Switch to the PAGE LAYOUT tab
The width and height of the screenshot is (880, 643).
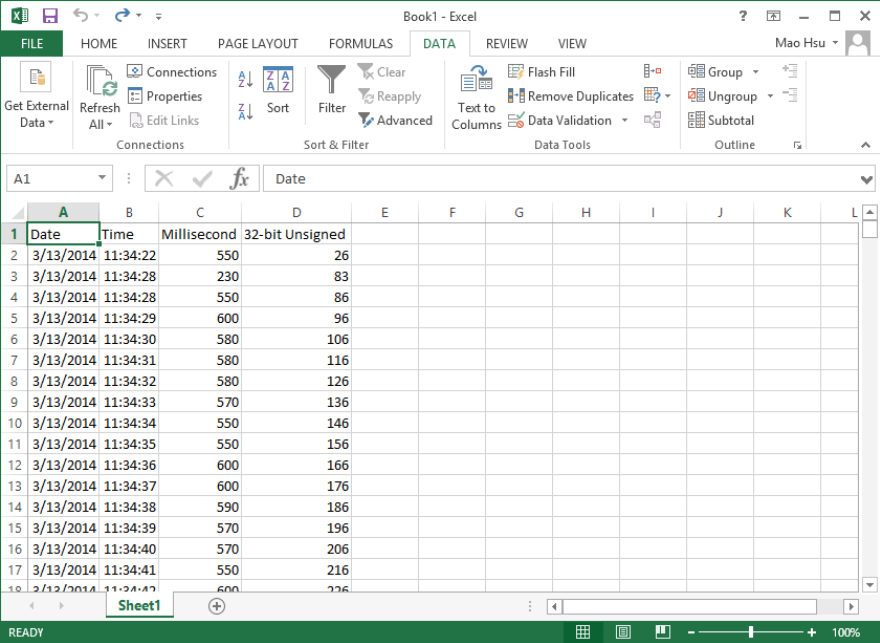[258, 44]
